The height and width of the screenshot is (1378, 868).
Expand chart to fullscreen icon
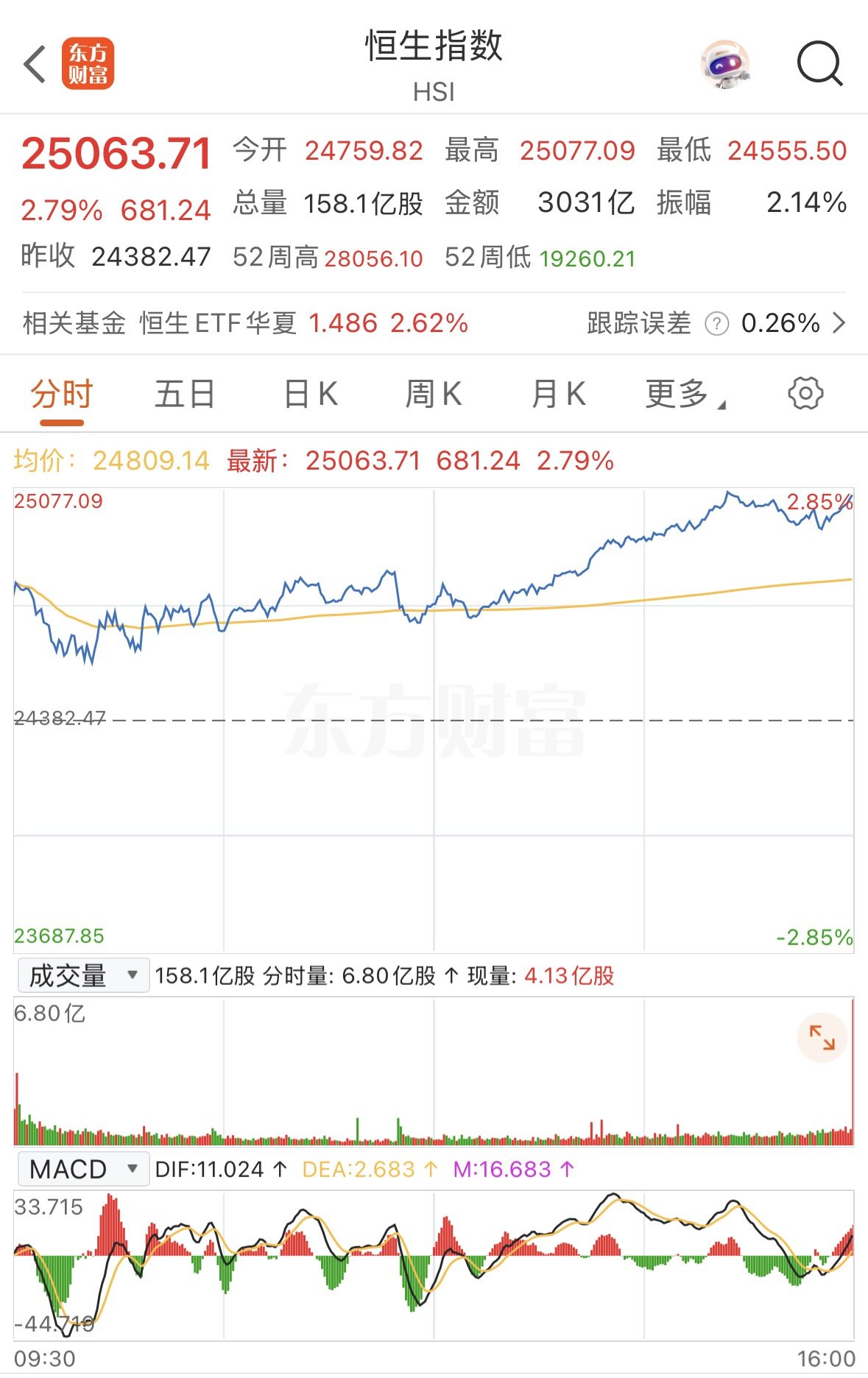click(x=822, y=1038)
